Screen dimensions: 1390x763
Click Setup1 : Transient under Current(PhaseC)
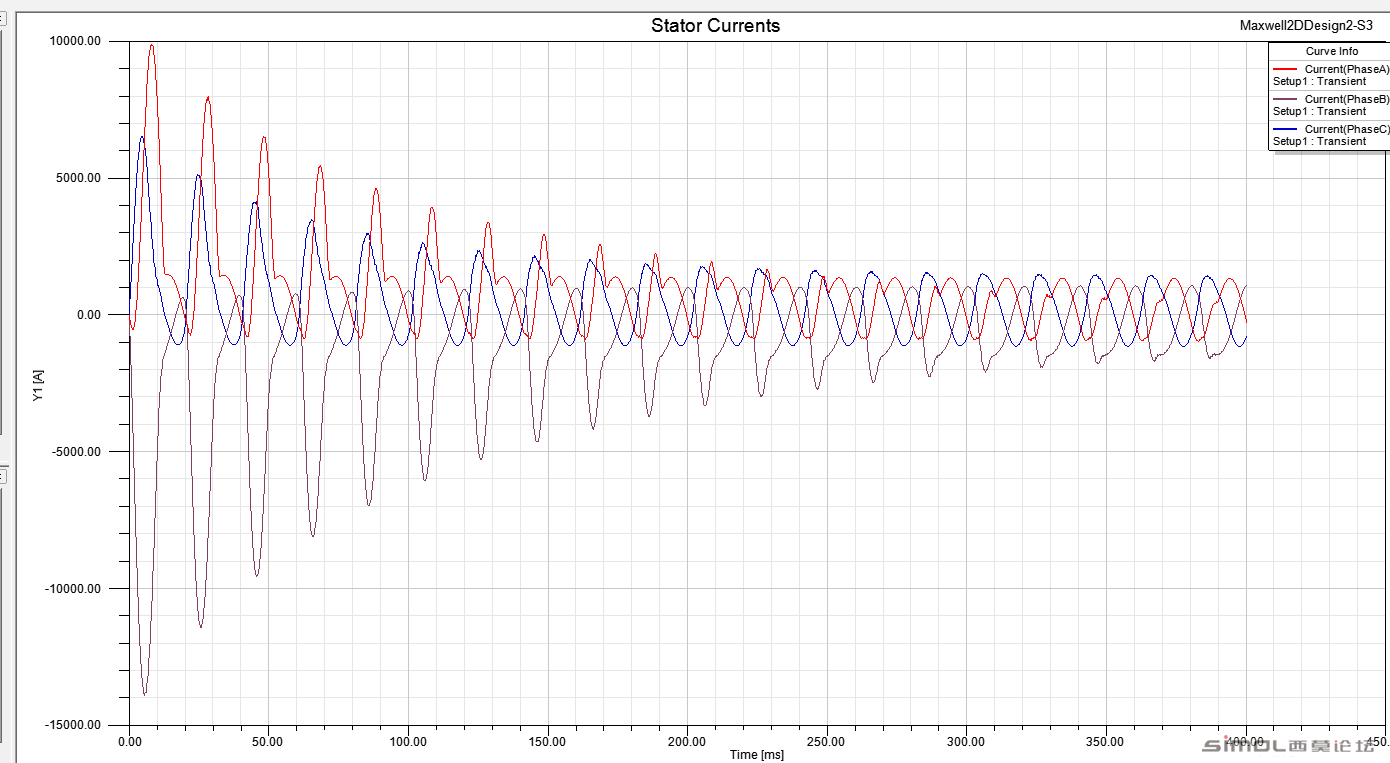click(x=1319, y=141)
